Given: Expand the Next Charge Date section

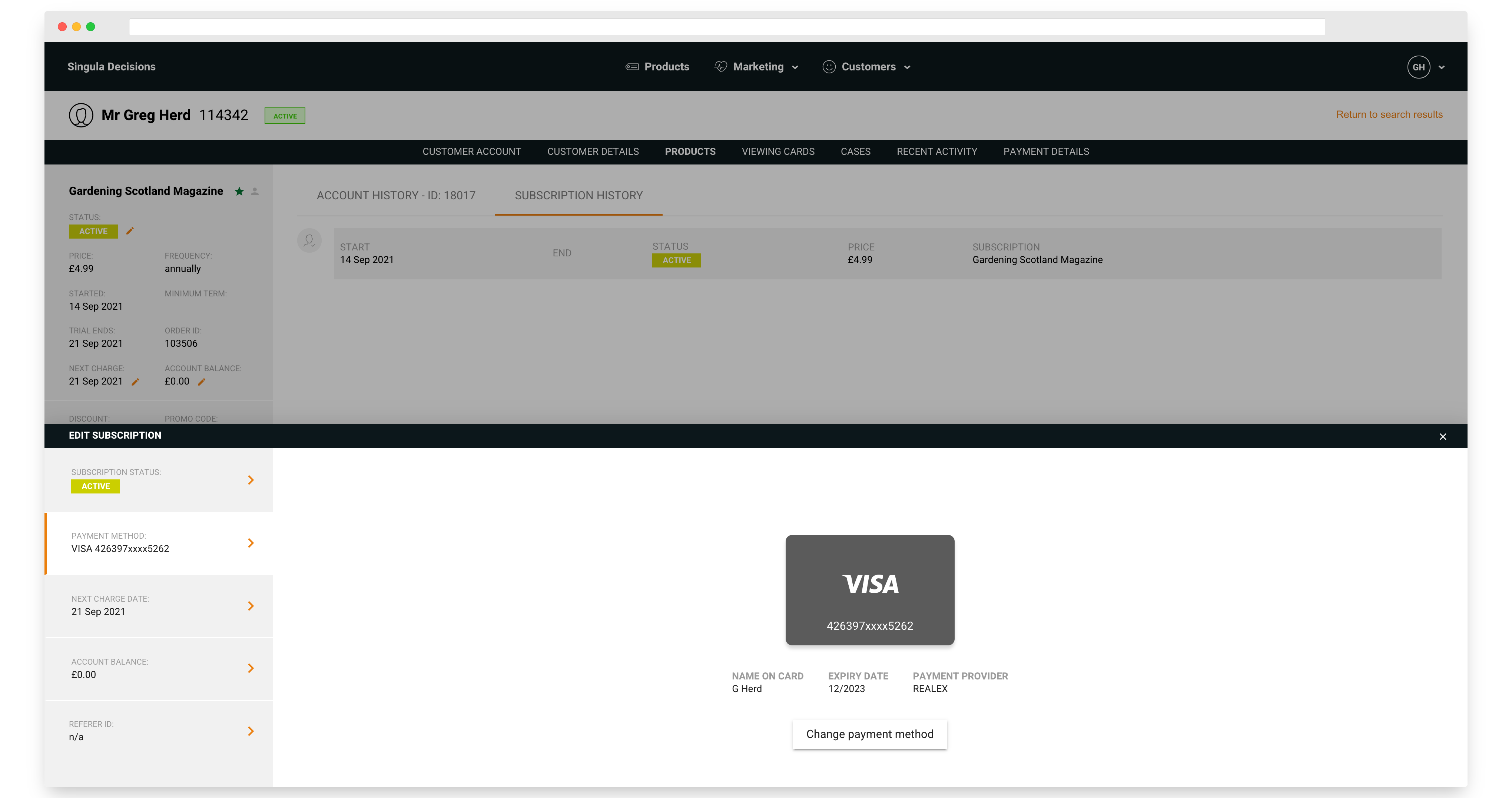Looking at the screenshot, I should 251,606.
